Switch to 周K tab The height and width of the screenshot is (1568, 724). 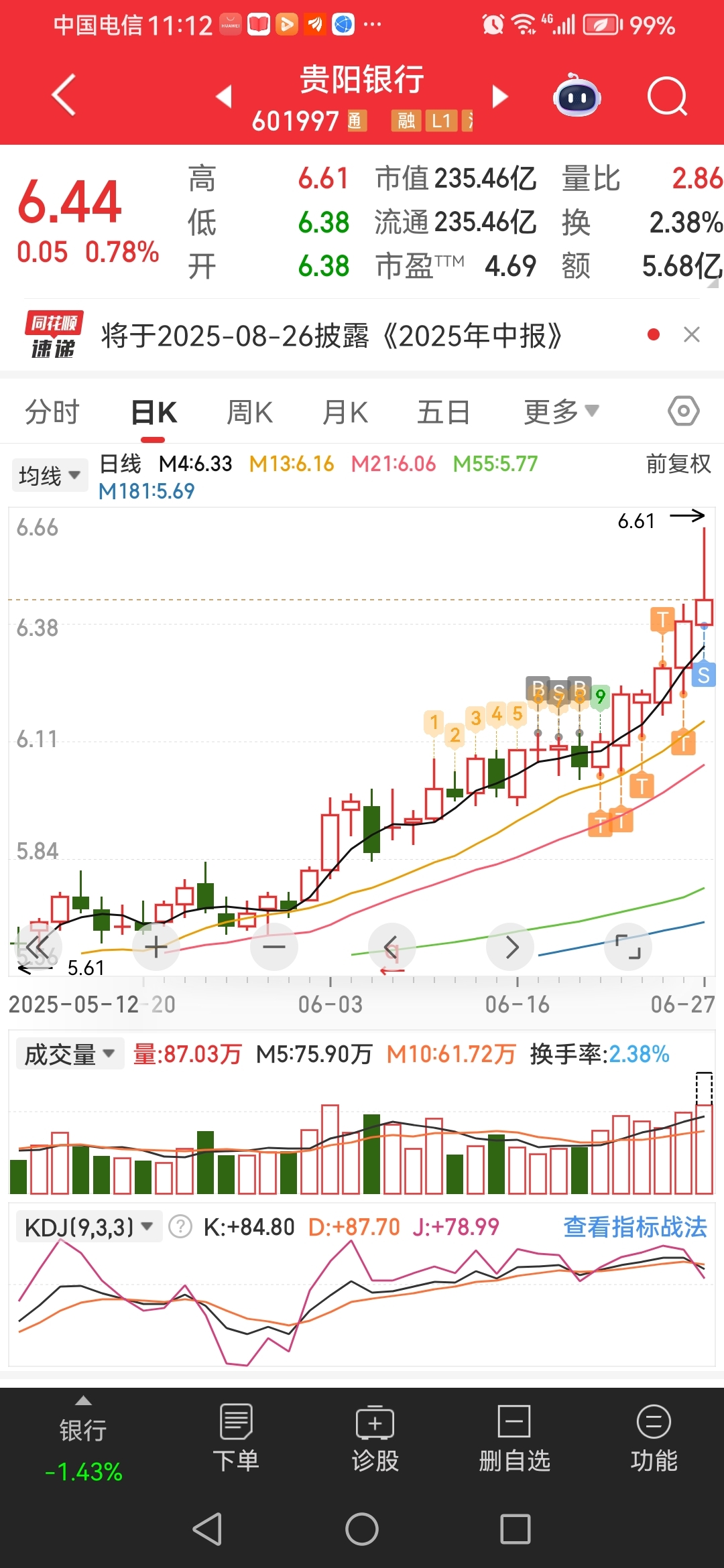[249, 411]
